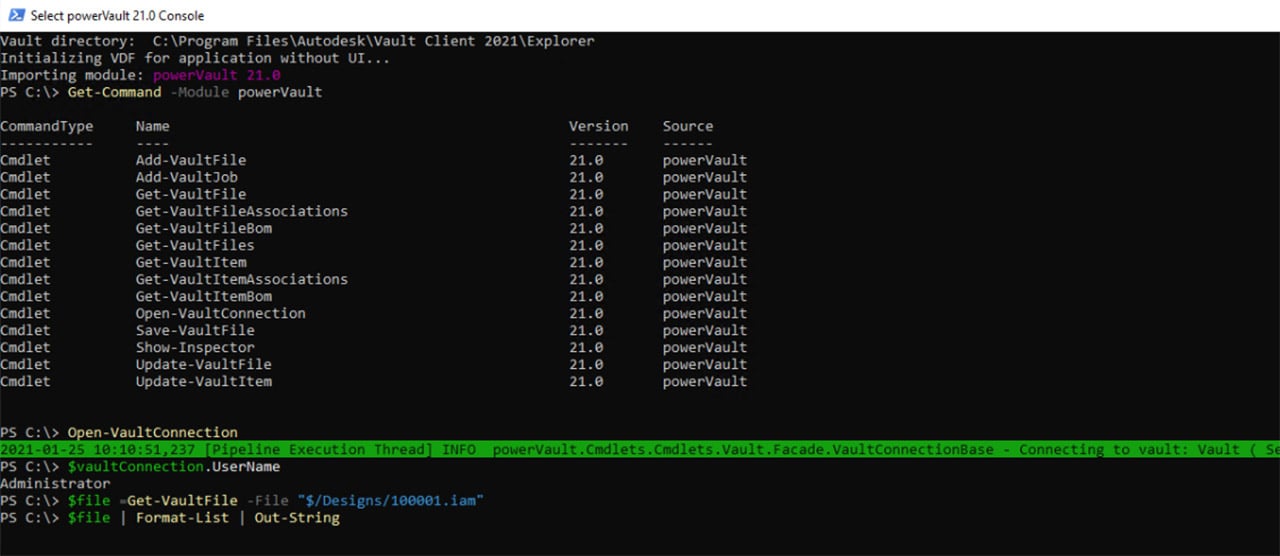Click the Get-VaultFileBom cmdlet name
The width and height of the screenshot is (1280, 556).
203,228
